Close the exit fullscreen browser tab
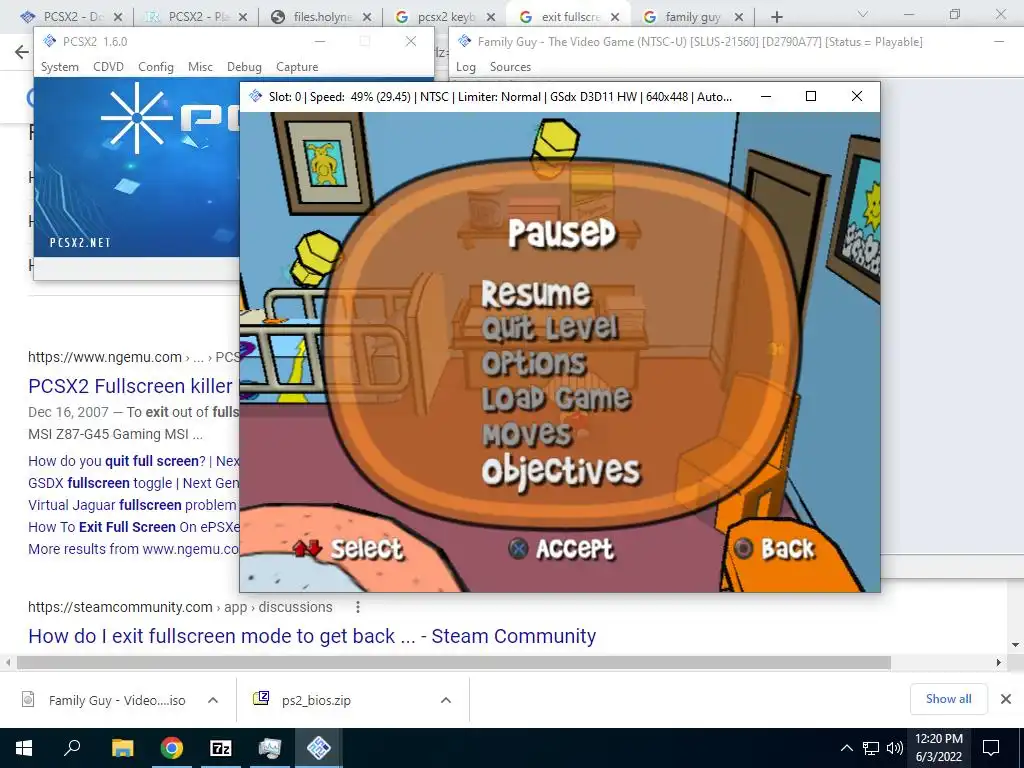The height and width of the screenshot is (768, 1024). pos(615,17)
